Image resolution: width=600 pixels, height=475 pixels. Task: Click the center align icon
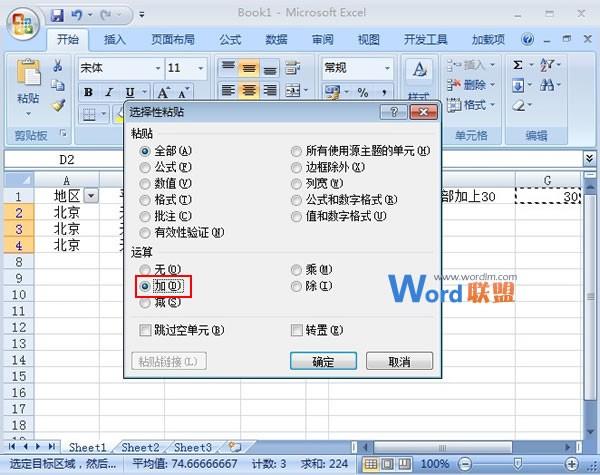249,90
